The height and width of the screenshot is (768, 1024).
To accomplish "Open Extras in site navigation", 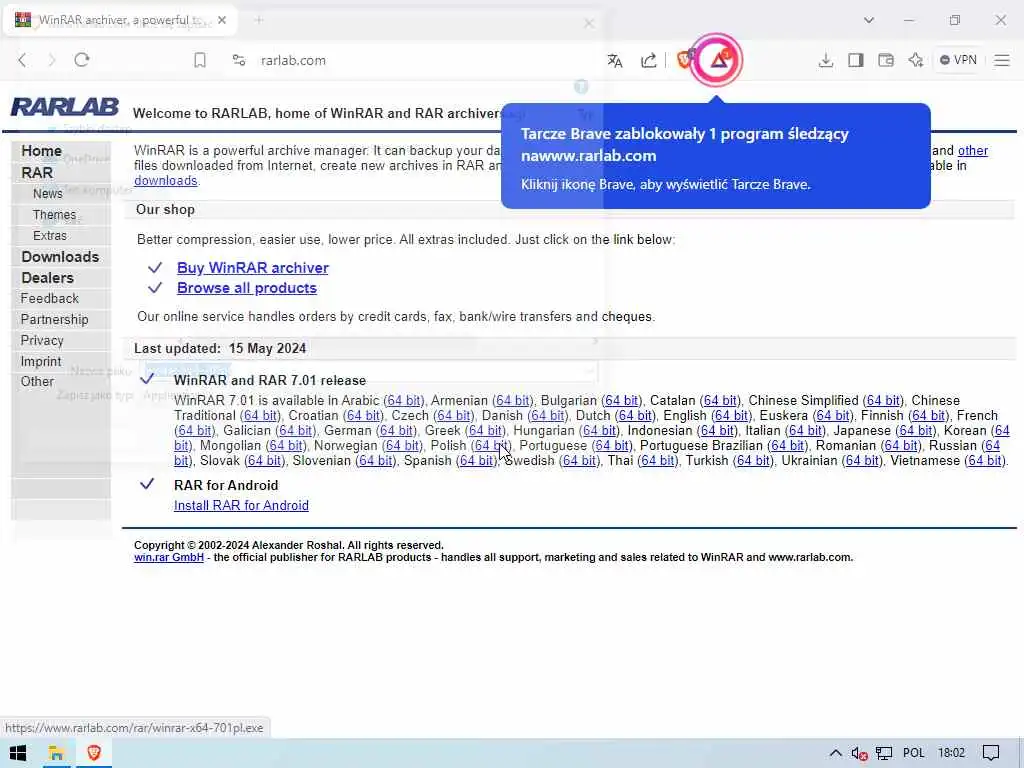I will 50,235.
